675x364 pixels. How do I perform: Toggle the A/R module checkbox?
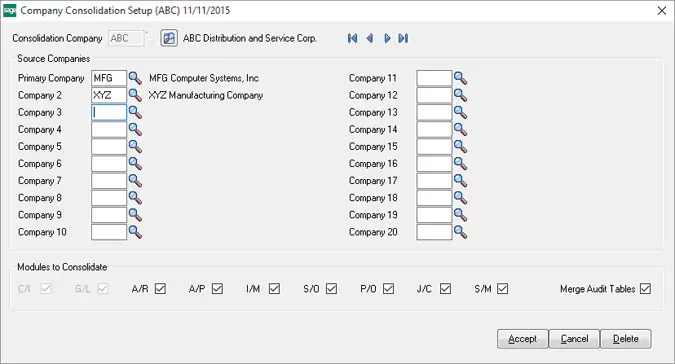click(161, 289)
